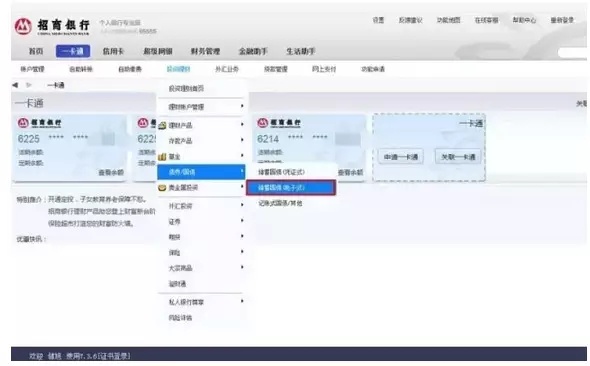The height and width of the screenshot is (366, 590).
Task: Open the 网上支付 submenu
Action: tap(324, 69)
